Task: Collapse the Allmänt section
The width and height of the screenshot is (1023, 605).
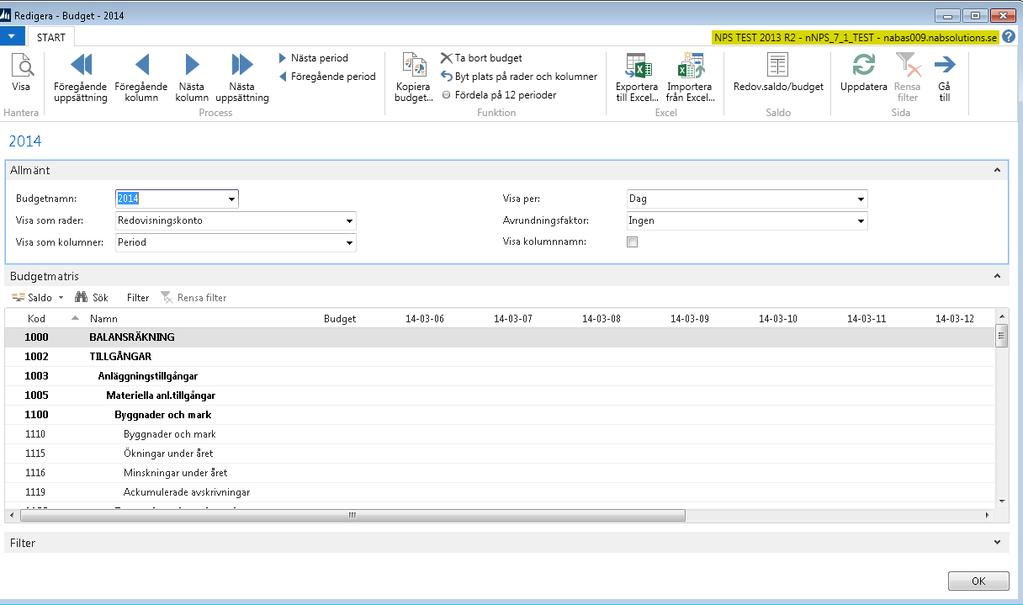Action: click(997, 170)
